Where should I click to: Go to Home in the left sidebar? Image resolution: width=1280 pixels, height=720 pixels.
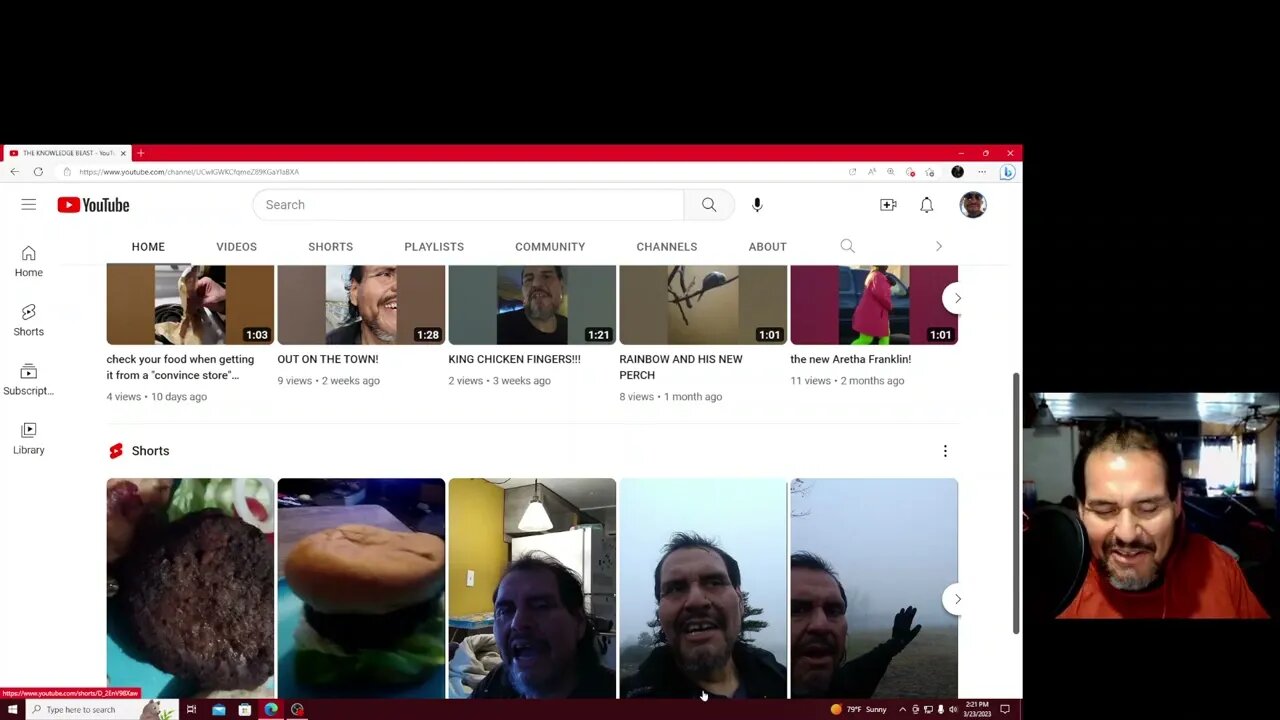click(28, 261)
